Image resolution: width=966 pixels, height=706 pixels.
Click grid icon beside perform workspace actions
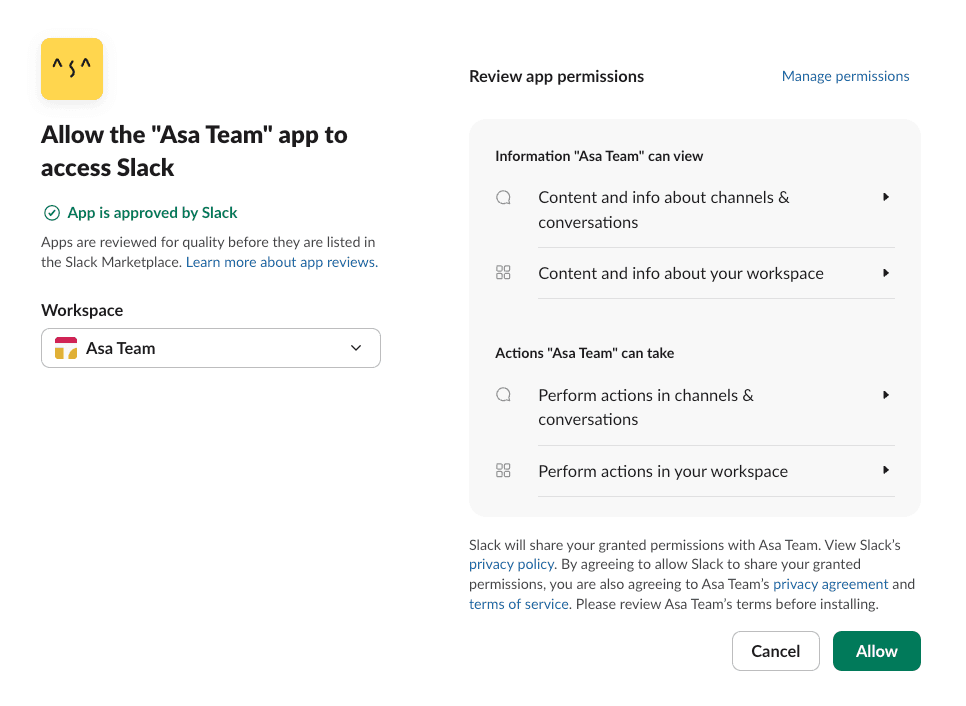click(x=504, y=471)
